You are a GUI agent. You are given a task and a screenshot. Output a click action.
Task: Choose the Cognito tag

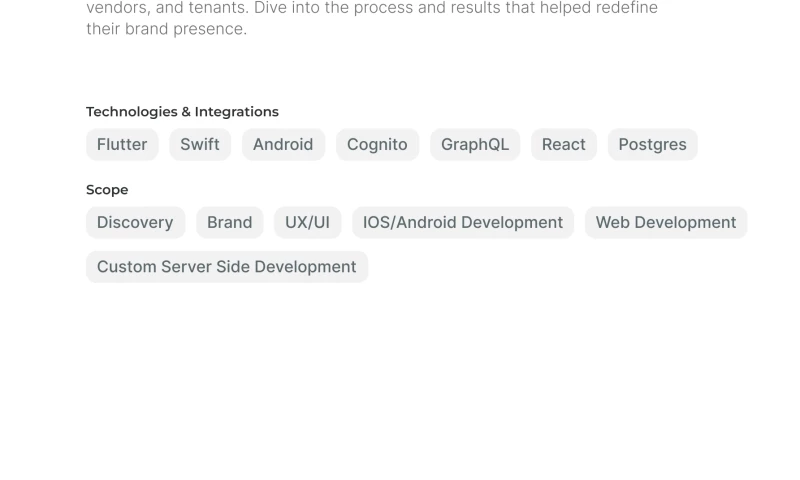click(377, 144)
